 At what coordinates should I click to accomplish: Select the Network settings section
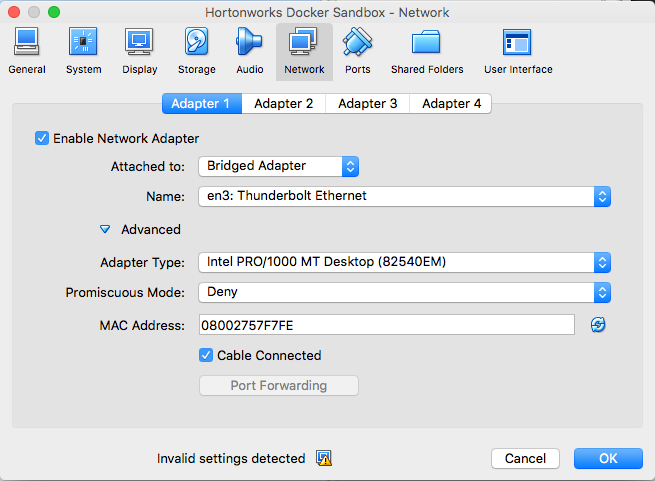point(304,52)
